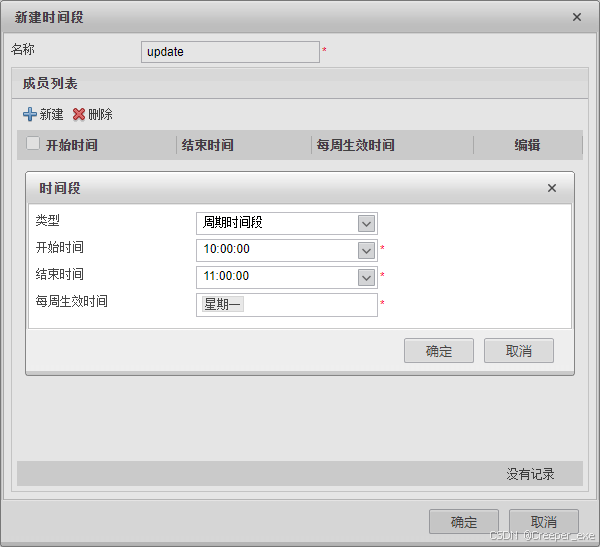Screen dimensions: 600x547
Task: Expand the 开始时间 time dropdown arrow
Action: pyautogui.click(x=366, y=251)
